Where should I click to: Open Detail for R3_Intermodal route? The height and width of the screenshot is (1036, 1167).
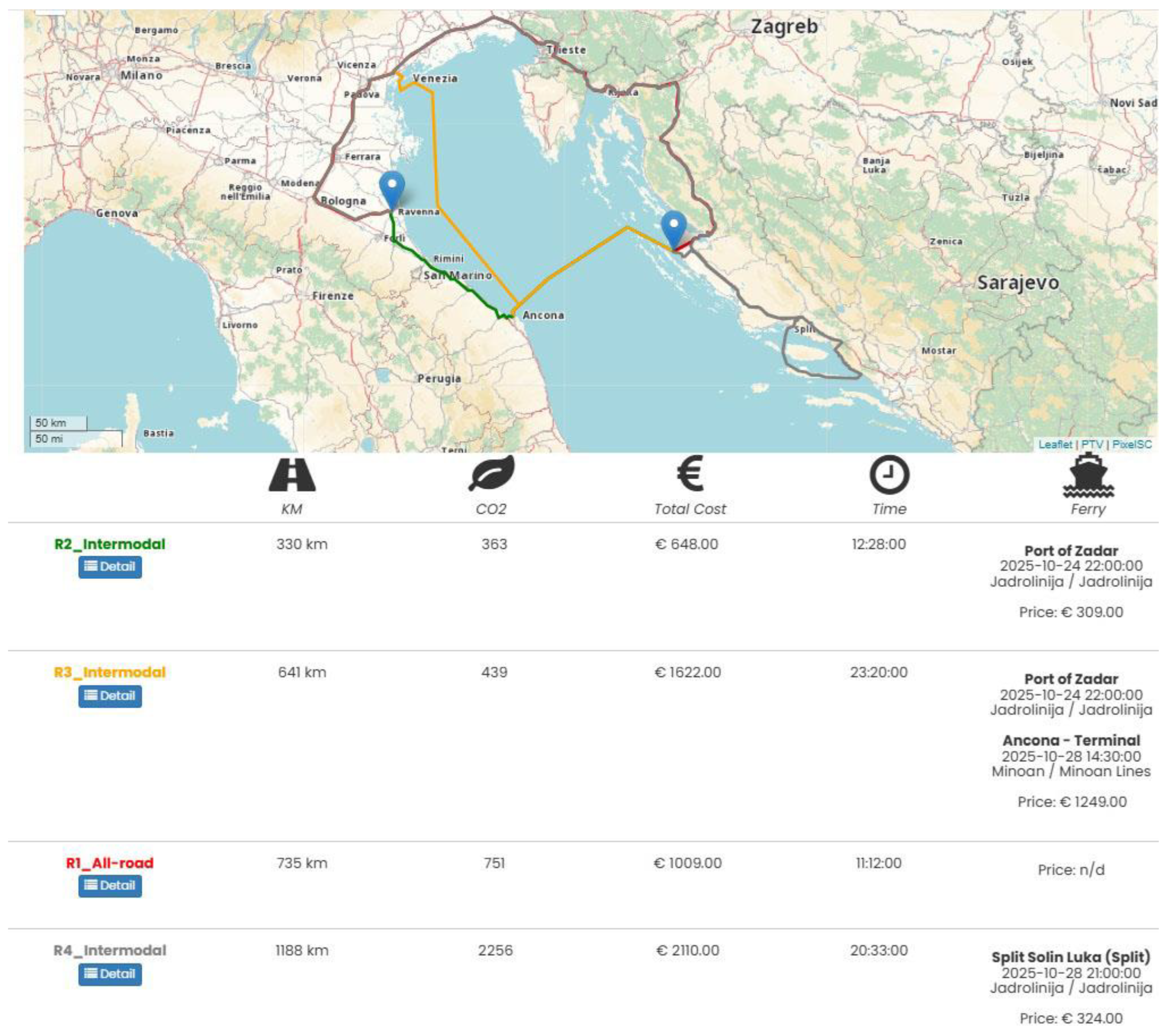[x=110, y=696]
